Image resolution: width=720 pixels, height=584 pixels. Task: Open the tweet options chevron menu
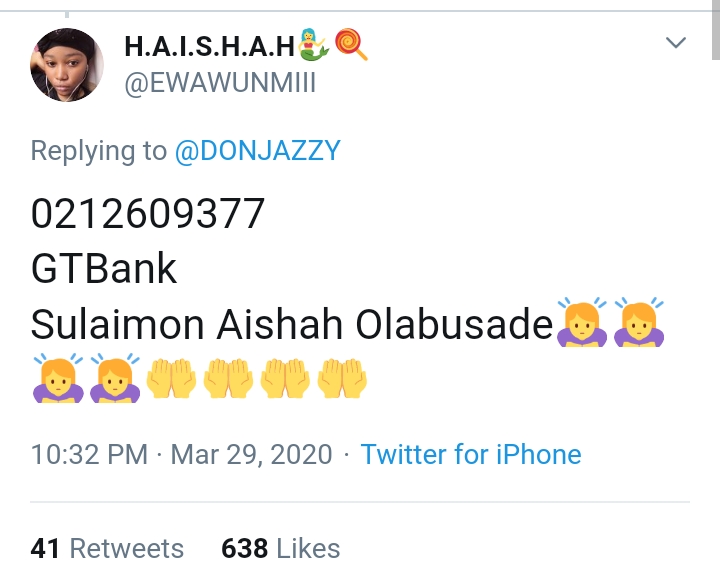coord(676,43)
